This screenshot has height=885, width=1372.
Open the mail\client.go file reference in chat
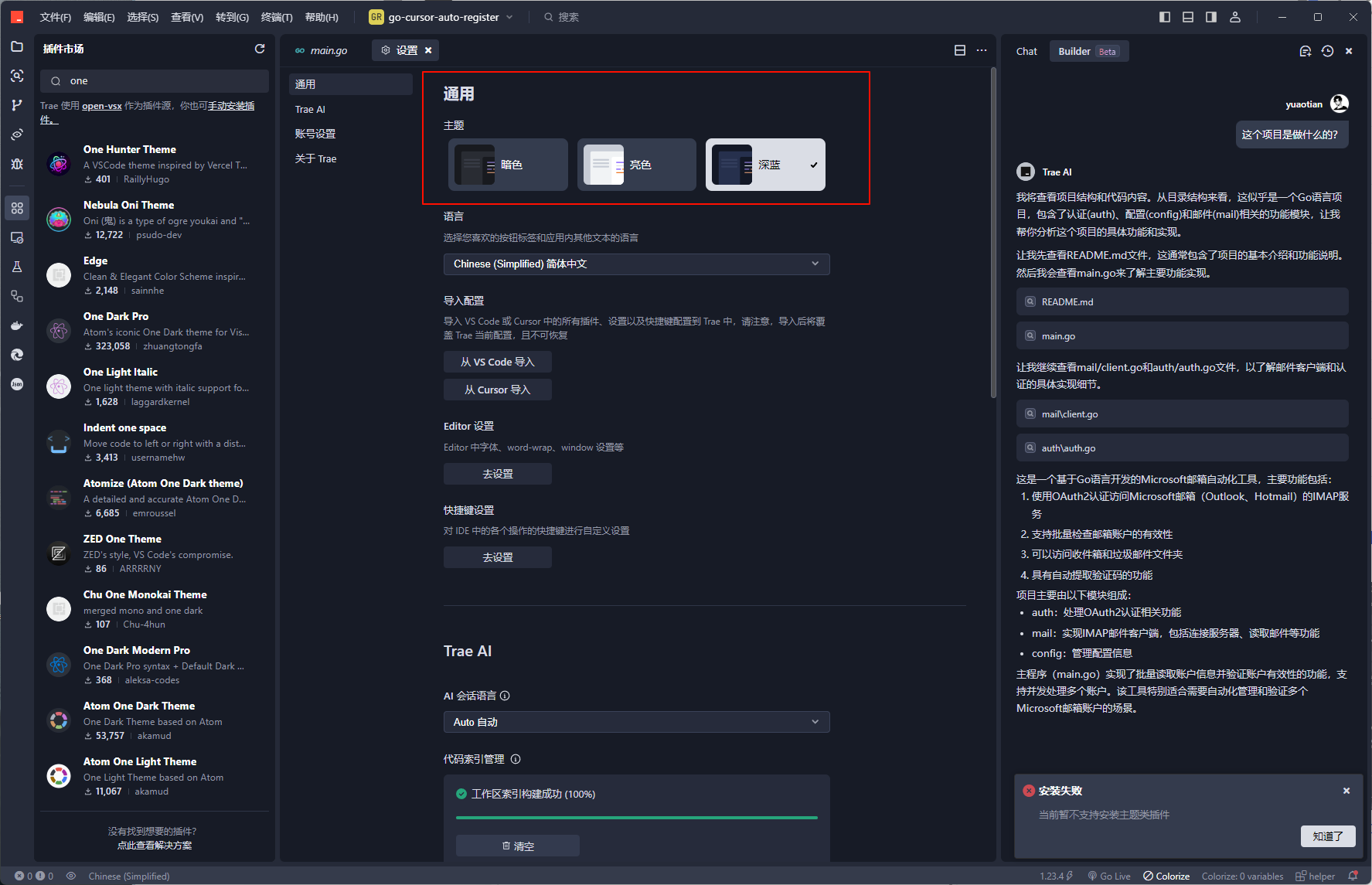pyautogui.click(x=1182, y=414)
